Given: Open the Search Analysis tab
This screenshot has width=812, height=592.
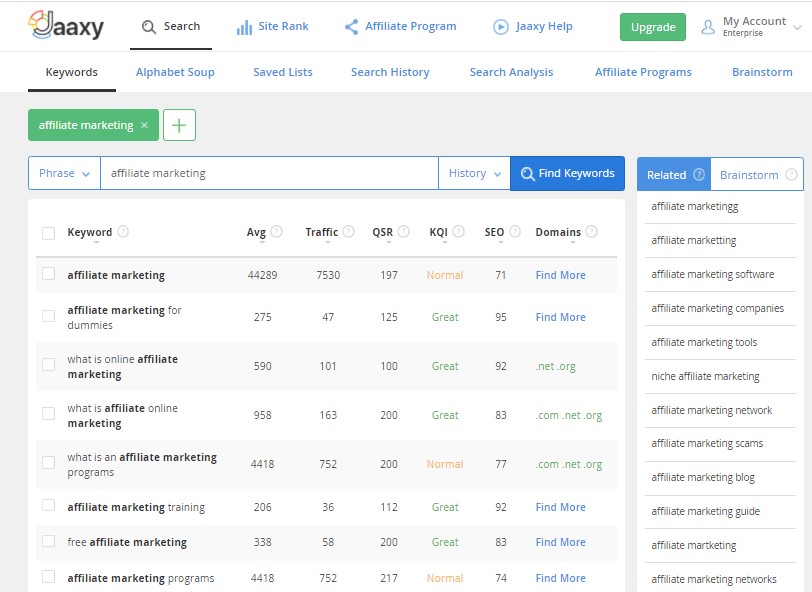Looking at the screenshot, I should point(511,72).
